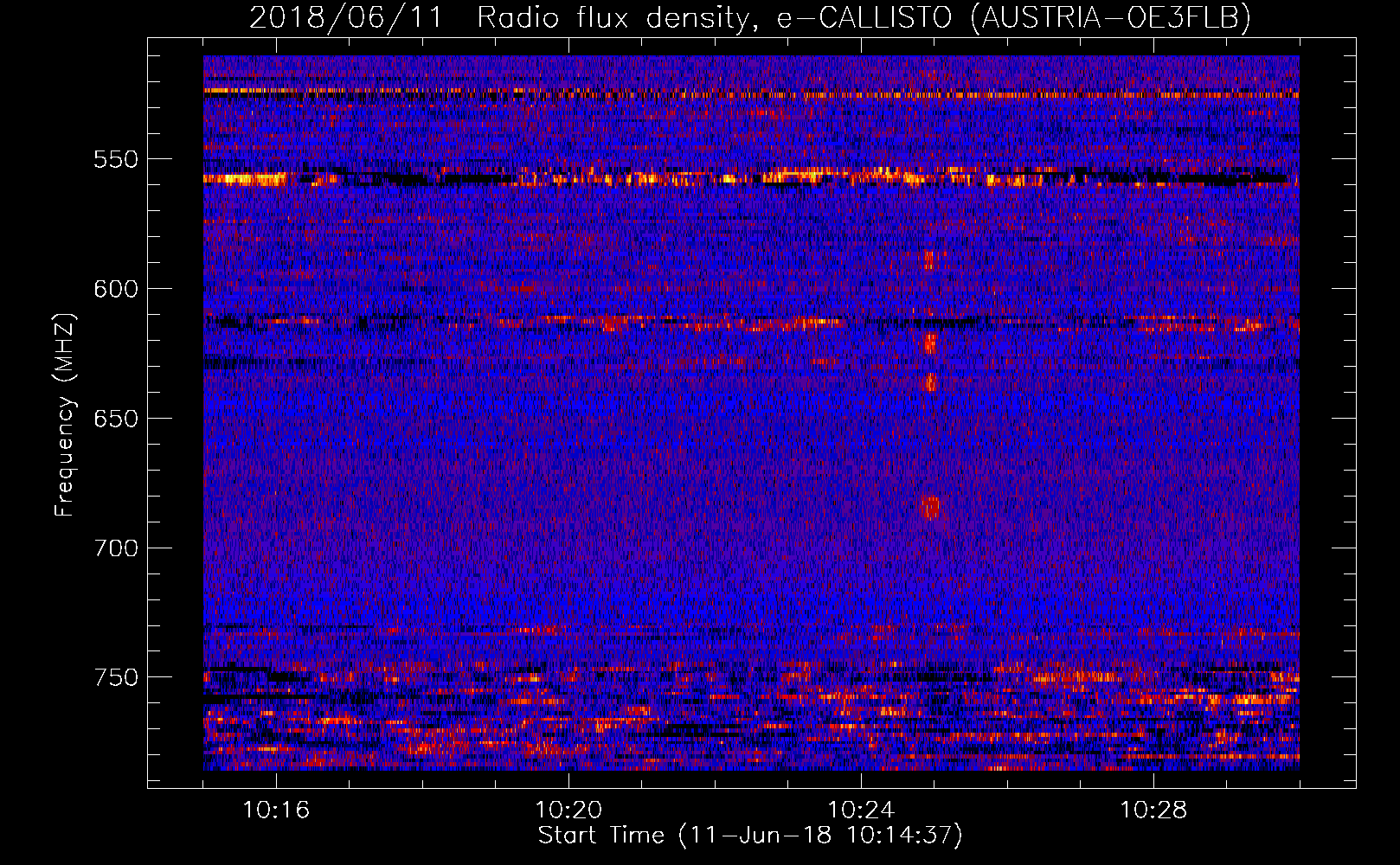Select the 700 frequency tick label

pyautogui.click(x=116, y=548)
